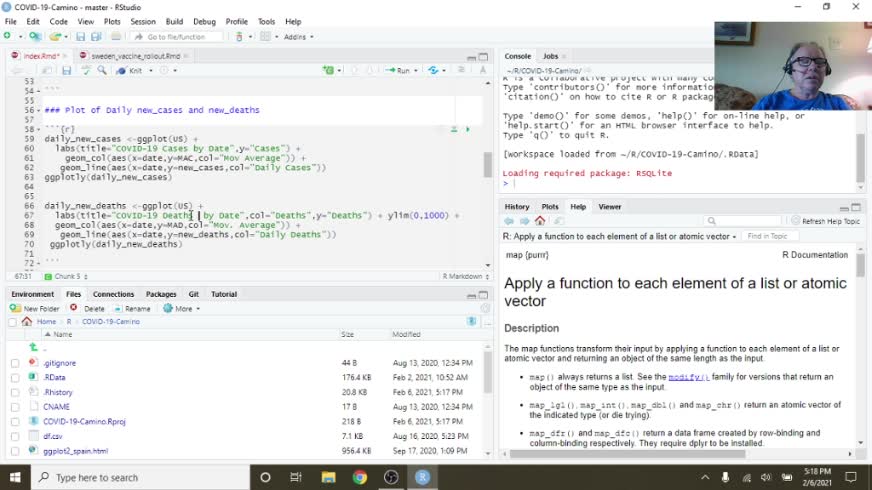Save the current document from main toolbar
This screenshot has height=490, width=872.
pos(81,37)
